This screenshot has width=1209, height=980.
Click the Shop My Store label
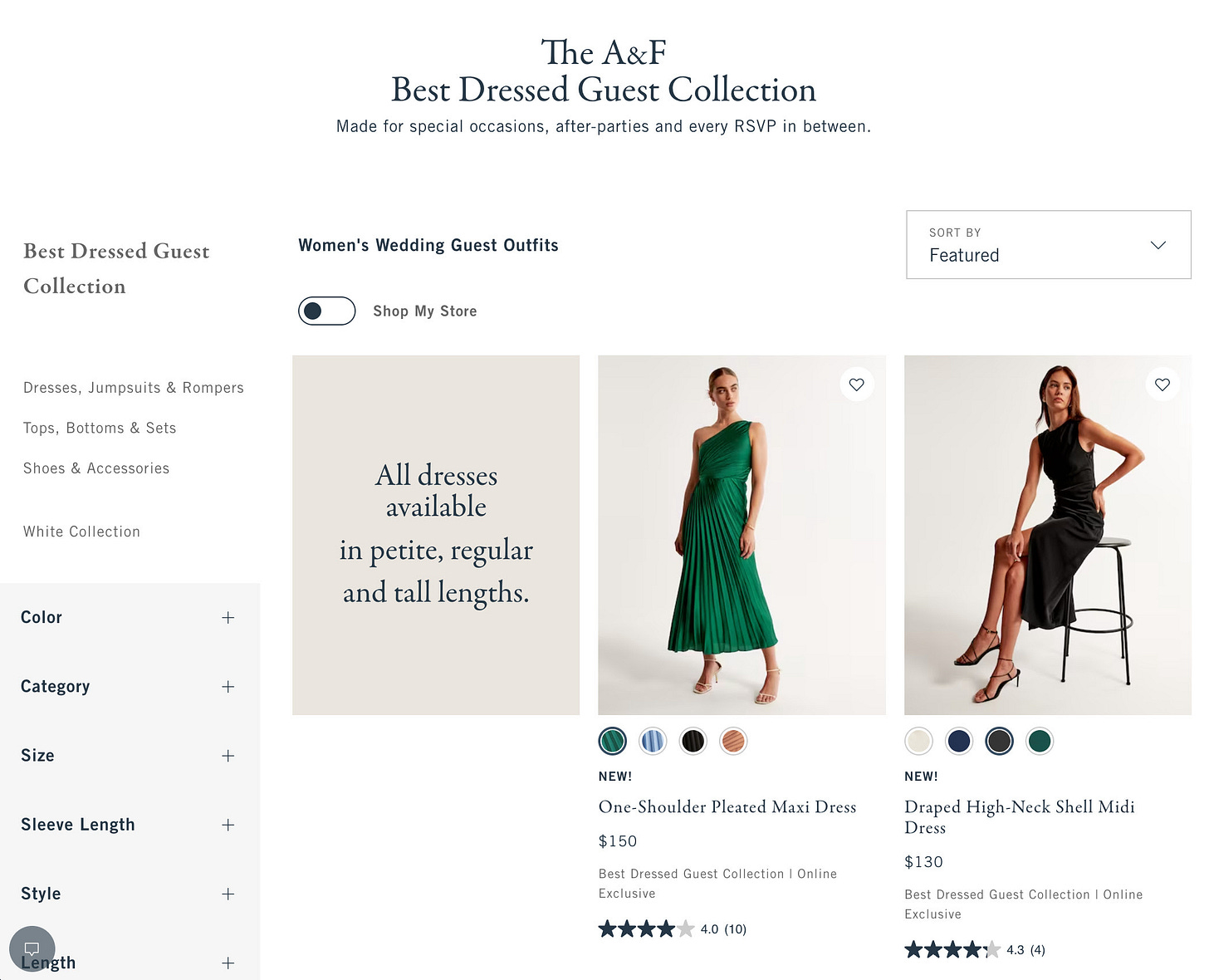click(x=425, y=311)
